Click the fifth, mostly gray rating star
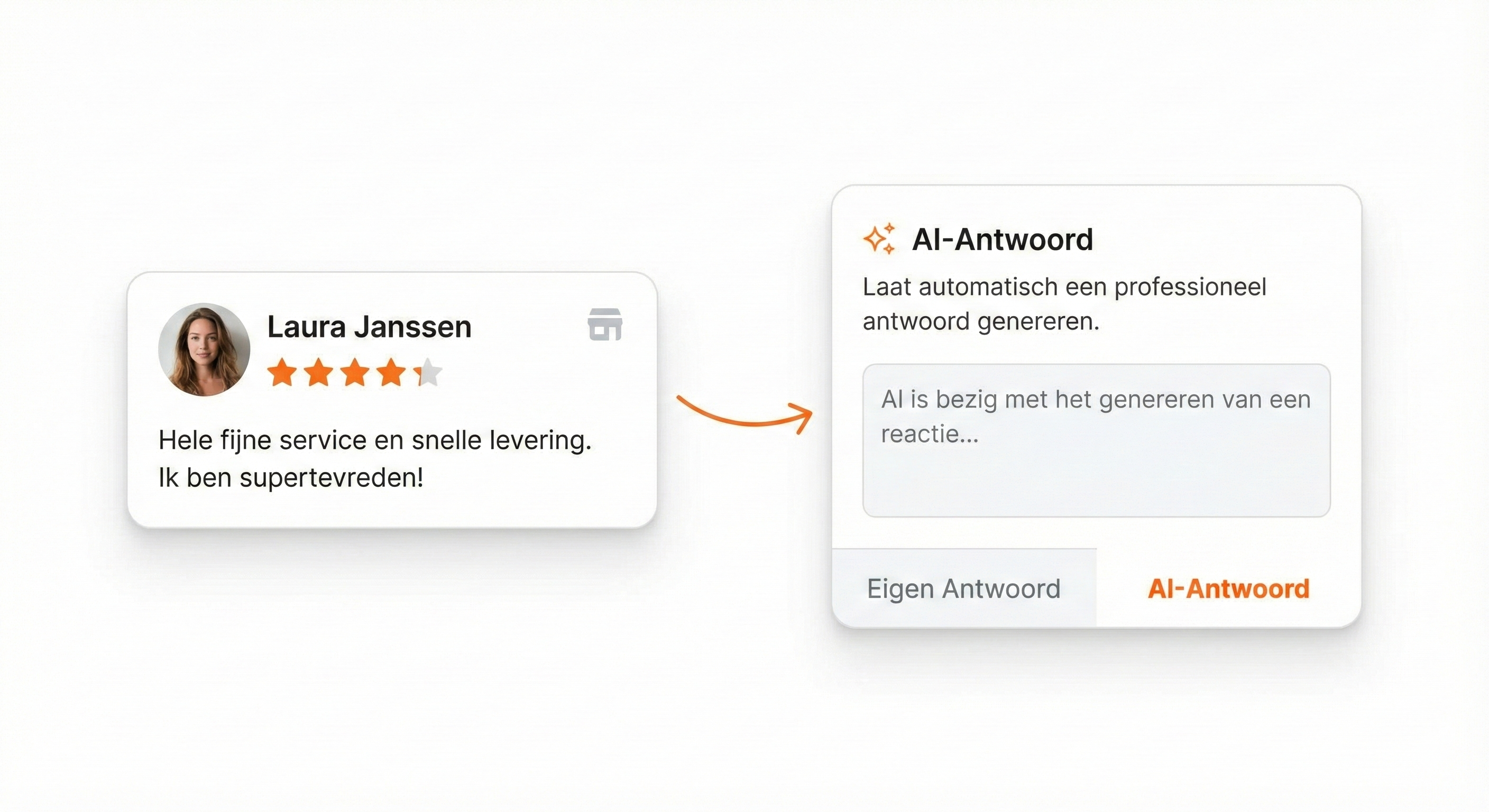 pos(429,372)
